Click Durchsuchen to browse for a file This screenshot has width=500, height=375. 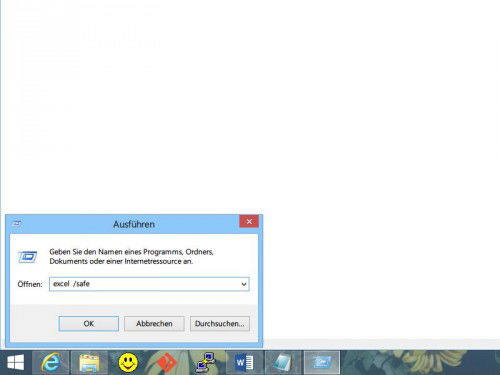pyautogui.click(x=220, y=324)
